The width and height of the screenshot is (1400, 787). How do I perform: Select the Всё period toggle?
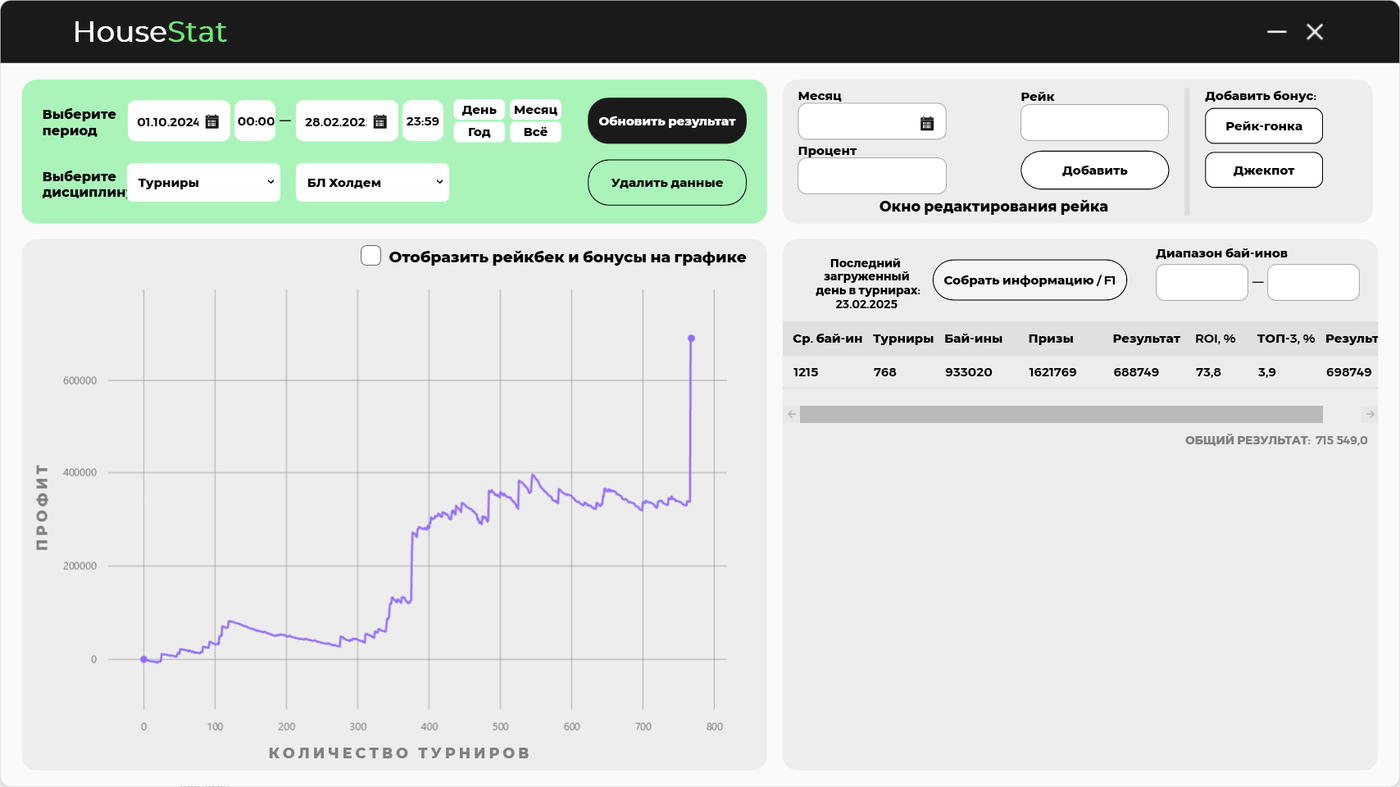535,131
